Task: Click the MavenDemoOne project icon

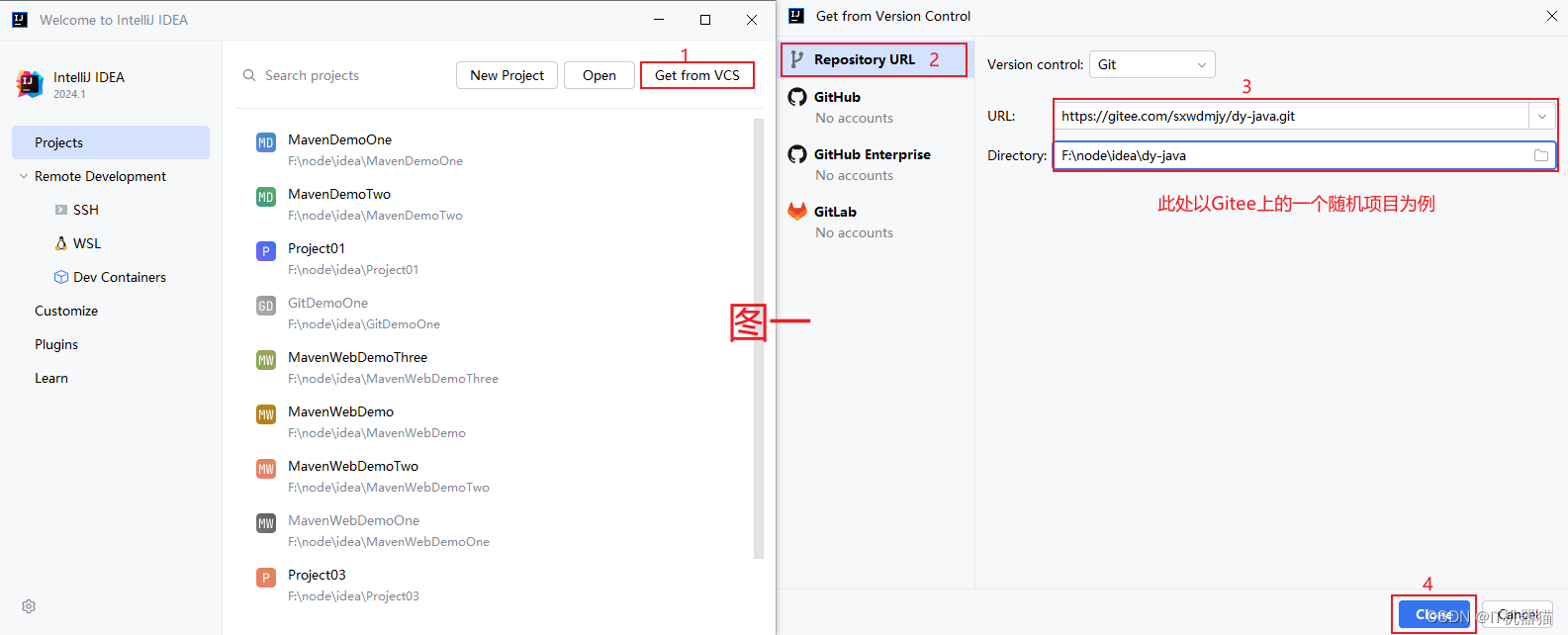Action: point(266,142)
